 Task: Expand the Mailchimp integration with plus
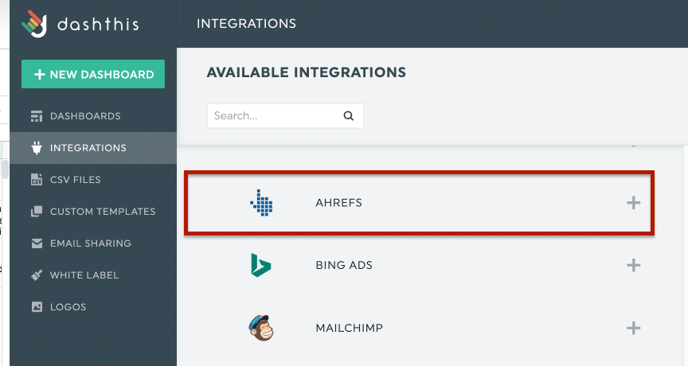(633, 328)
